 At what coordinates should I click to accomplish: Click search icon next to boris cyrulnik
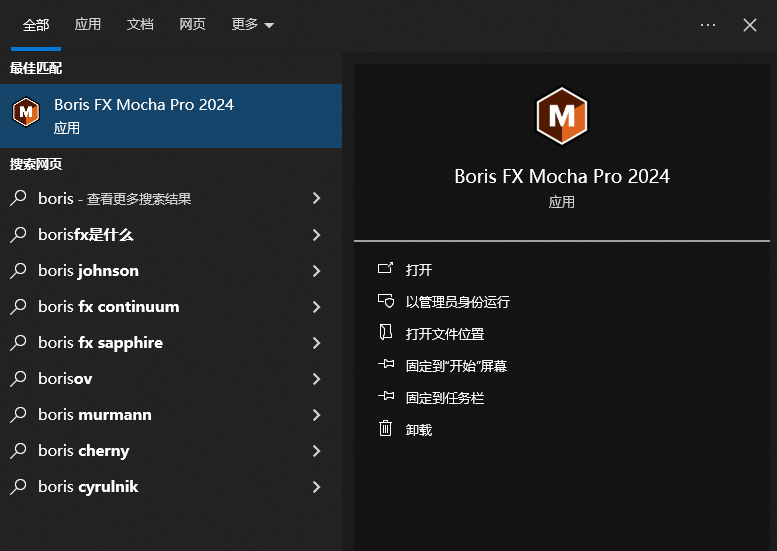point(18,487)
